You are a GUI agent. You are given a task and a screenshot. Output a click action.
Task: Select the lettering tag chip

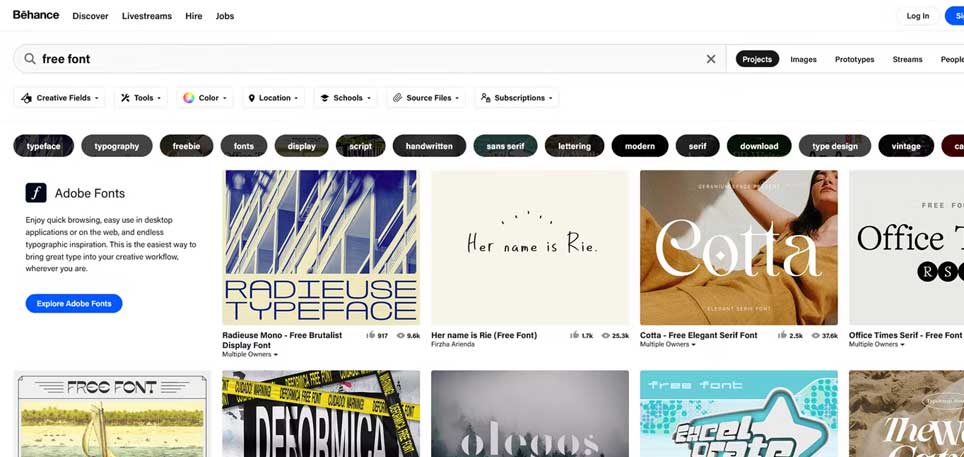pos(574,146)
